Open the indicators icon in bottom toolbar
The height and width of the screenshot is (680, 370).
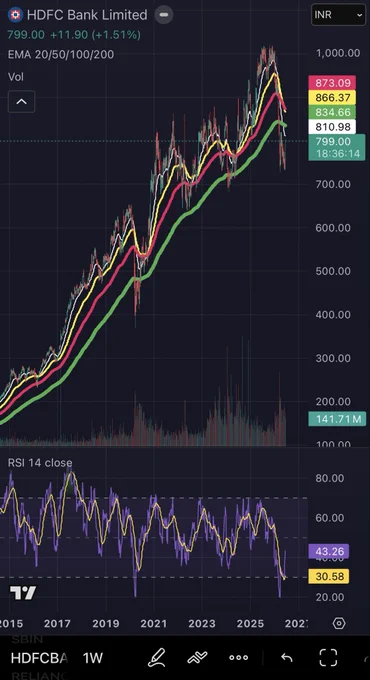pos(197,658)
